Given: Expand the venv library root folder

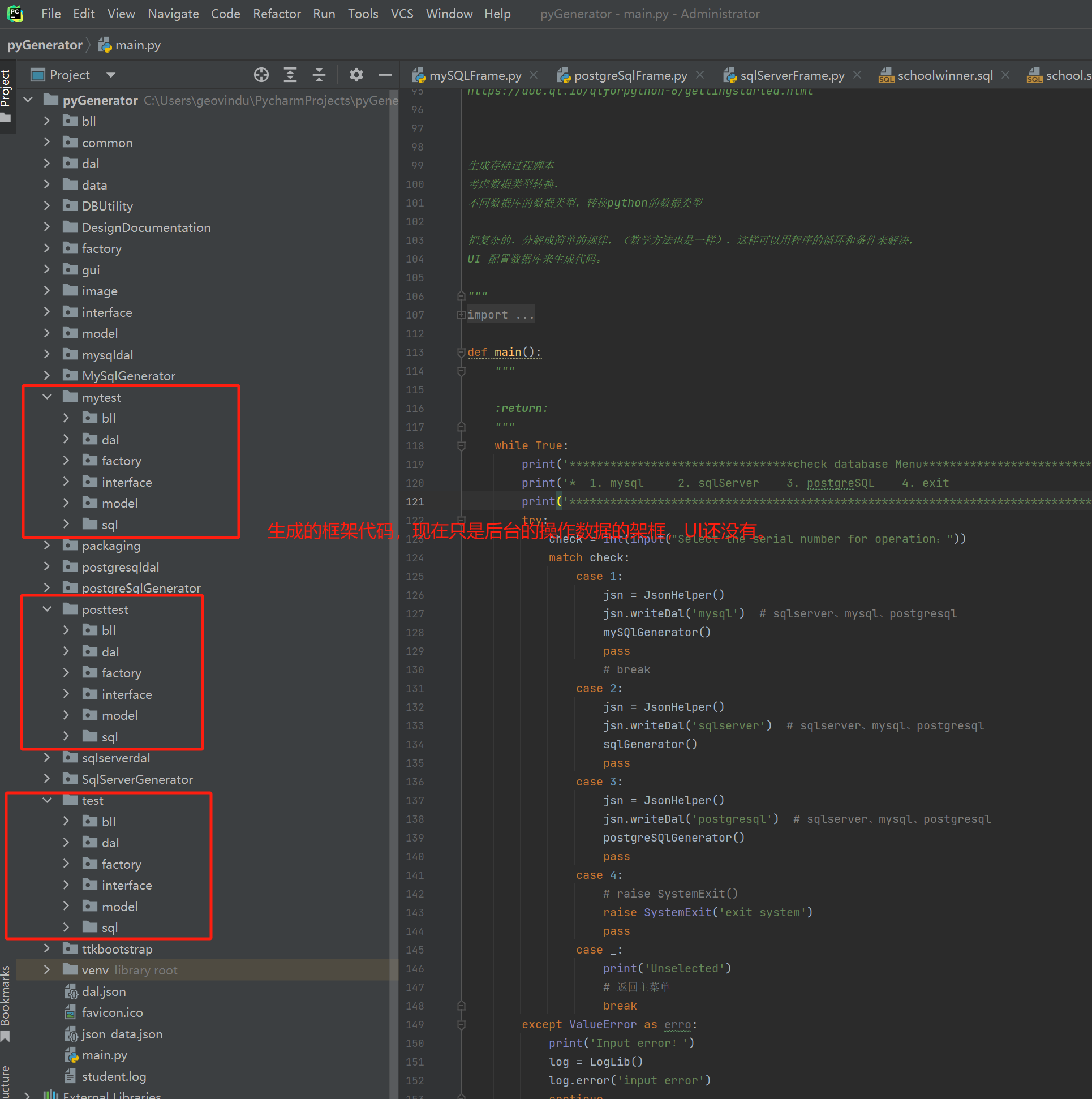Looking at the screenshot, I should (47, 970).
